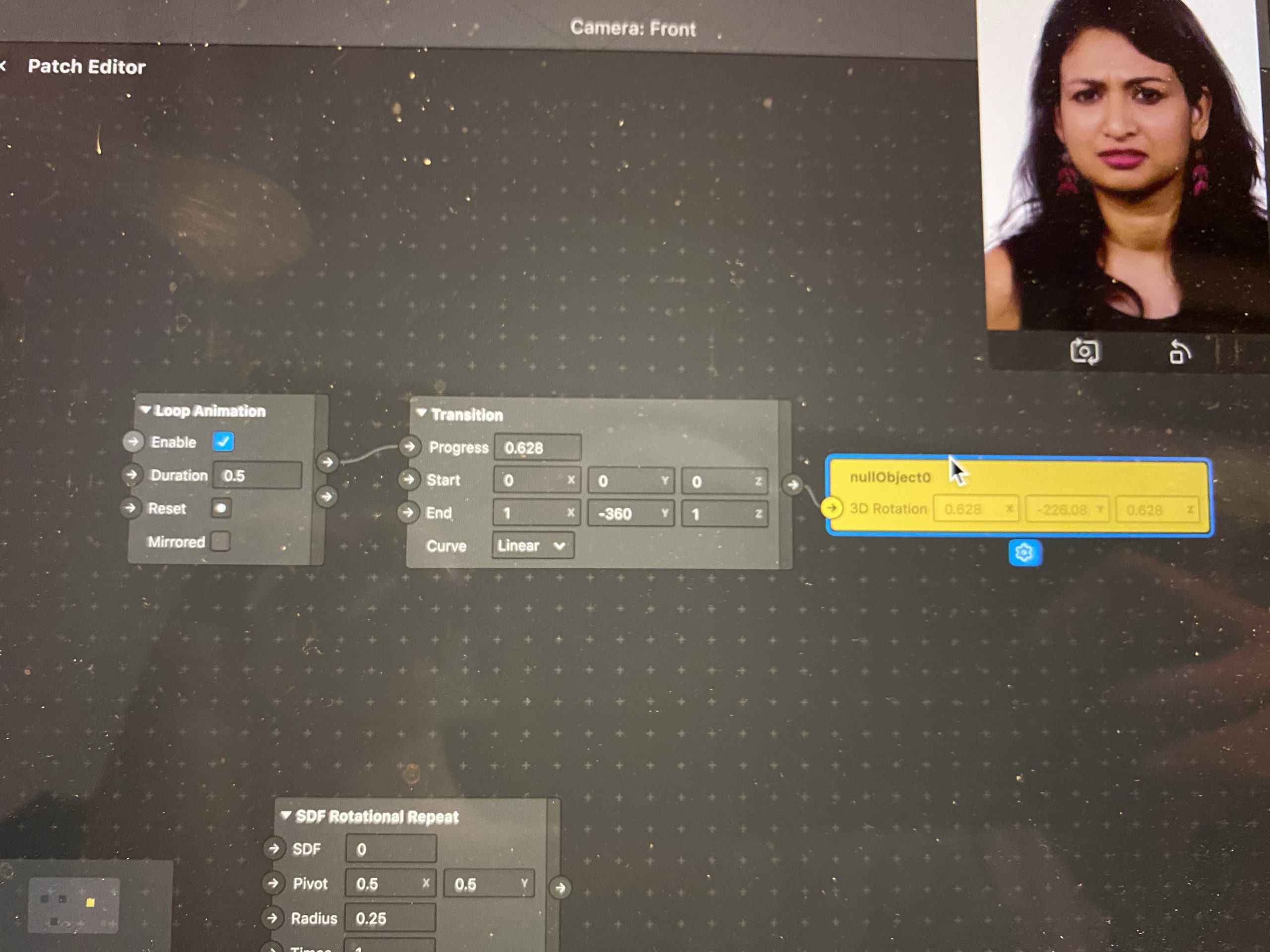Screen dimensions: 1270x952
Task: Click the Loop Animation patch title
Action: coord(210,411)
